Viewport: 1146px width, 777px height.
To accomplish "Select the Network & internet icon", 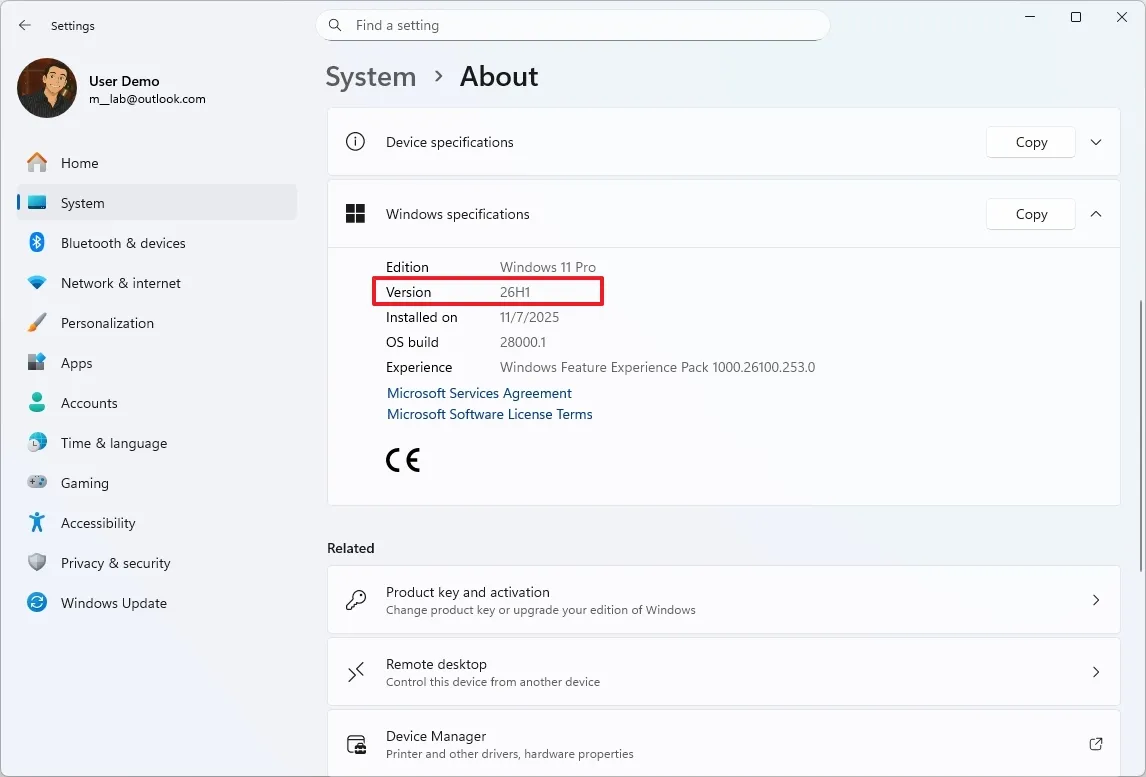I will click(38, 283).
